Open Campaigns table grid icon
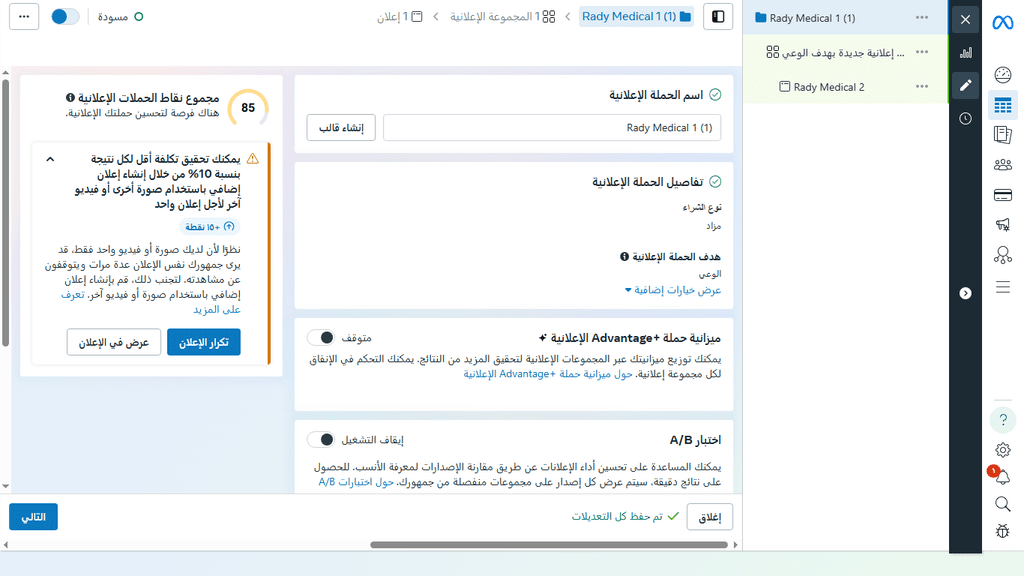Screen dimensions: 1024x576 (1002, 105)
